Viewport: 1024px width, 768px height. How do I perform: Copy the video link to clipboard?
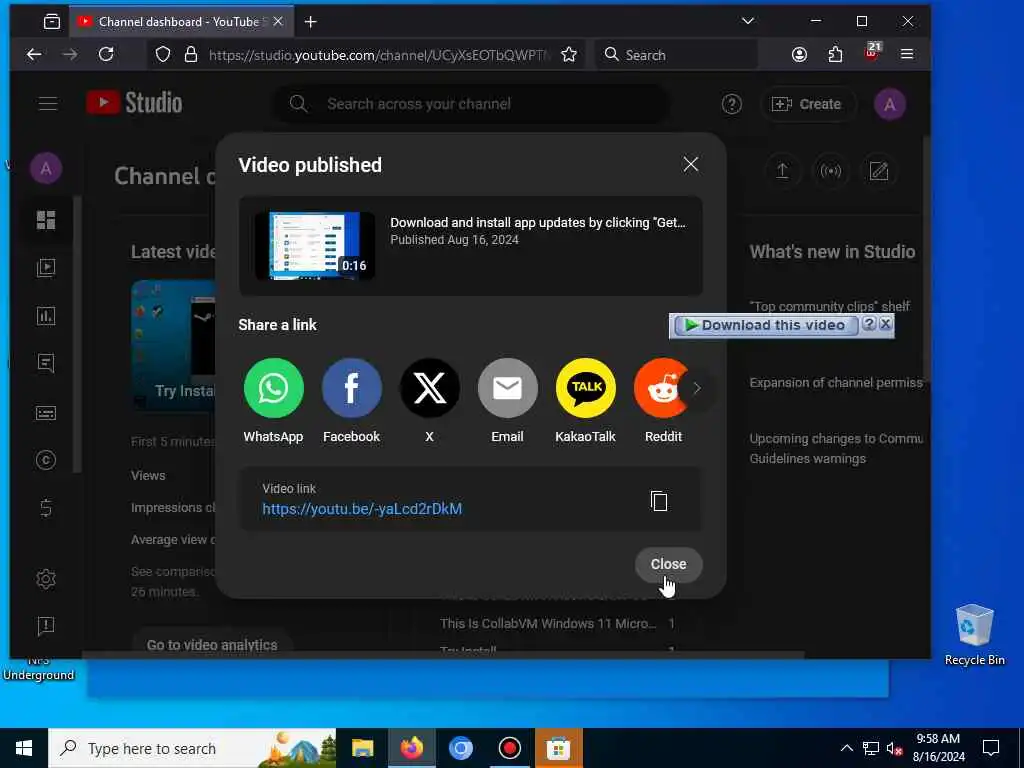click(659, 501)
